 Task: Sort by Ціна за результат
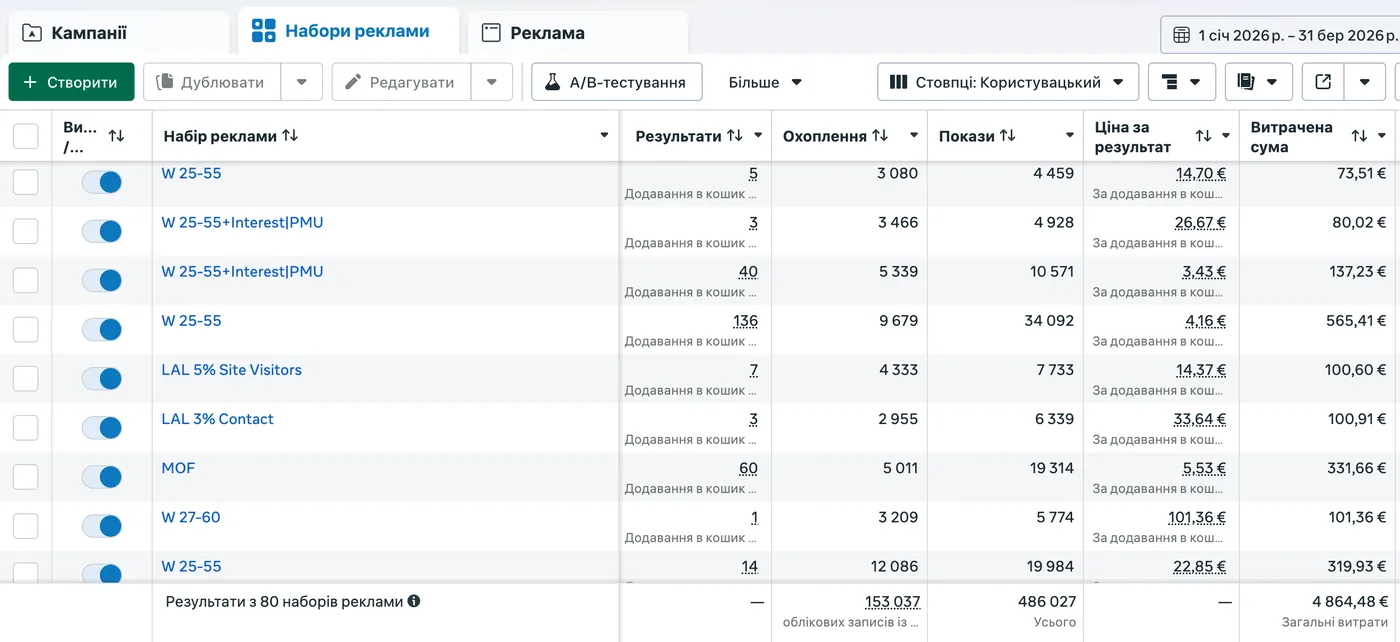pos(1203,136)
